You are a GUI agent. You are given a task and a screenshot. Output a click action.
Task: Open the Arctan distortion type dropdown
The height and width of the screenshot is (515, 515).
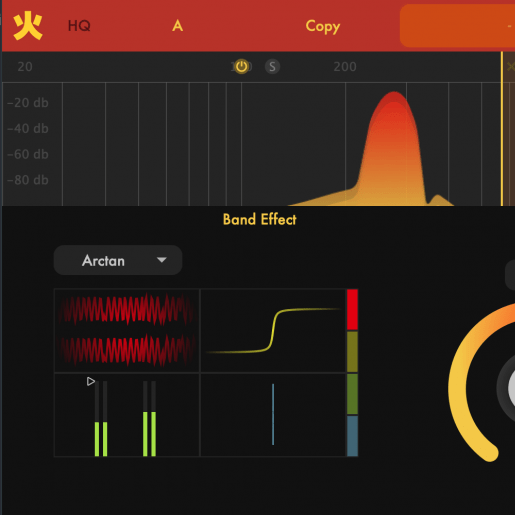click(118, 260)
